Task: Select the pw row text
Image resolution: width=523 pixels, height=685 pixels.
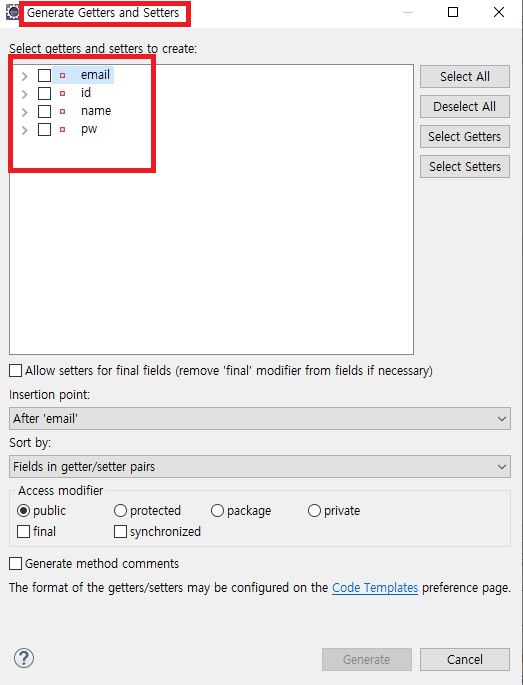Action: [89, 129]
